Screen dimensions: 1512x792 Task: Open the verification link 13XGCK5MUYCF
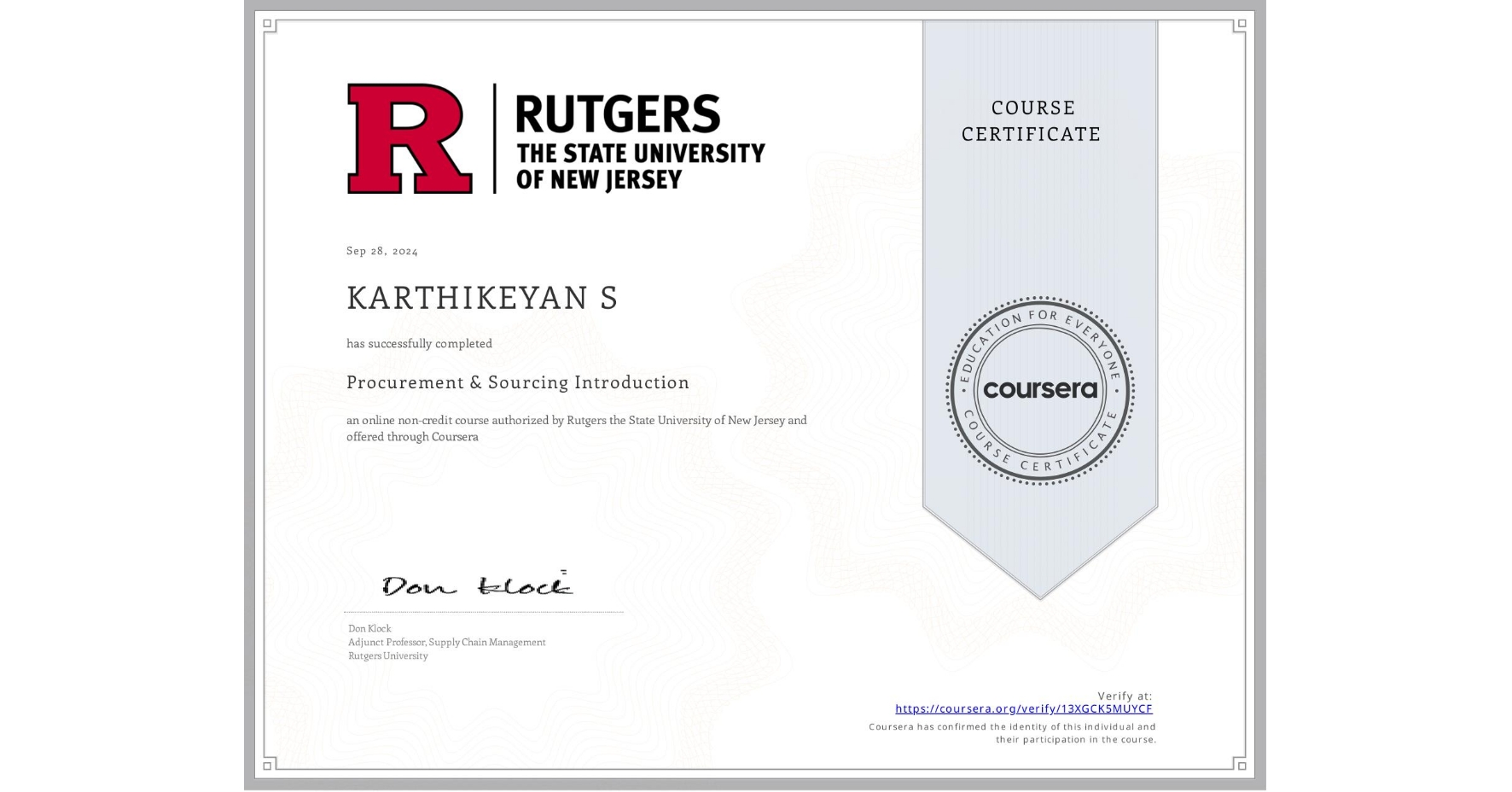pyautogui.click(x=1023, y=708)
